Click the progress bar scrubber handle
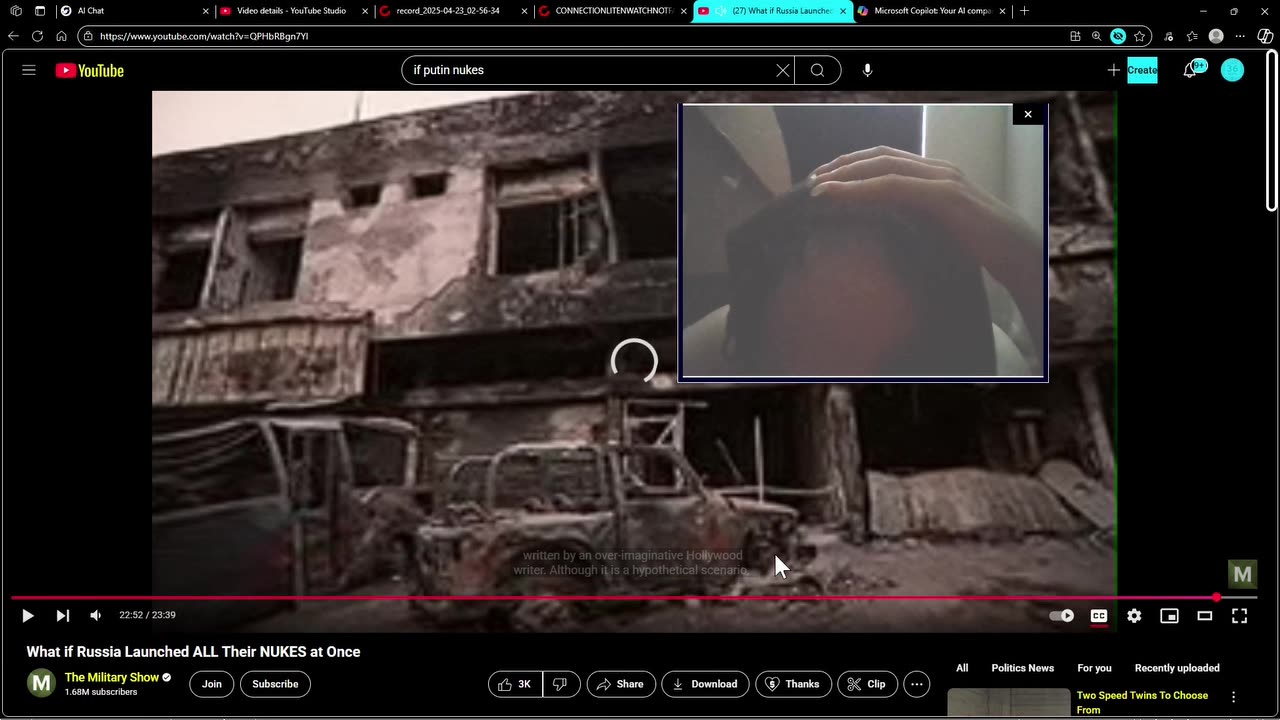Image resolution: width=1280 pixels, height=720 pixels. pyautogui.click(x=1216, y=598)
